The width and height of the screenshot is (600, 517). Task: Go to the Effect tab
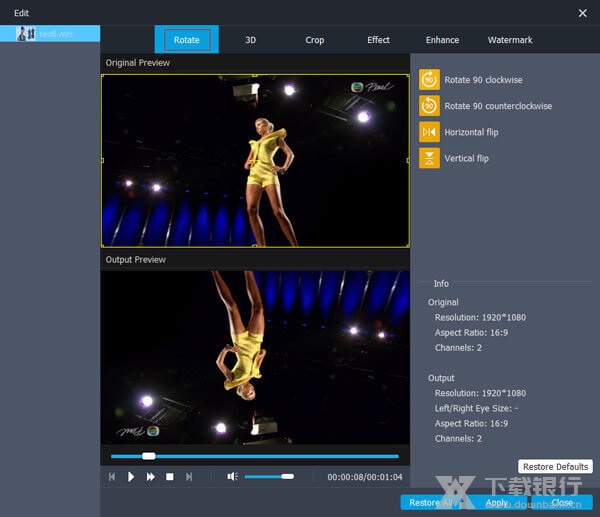click(379, 40)
